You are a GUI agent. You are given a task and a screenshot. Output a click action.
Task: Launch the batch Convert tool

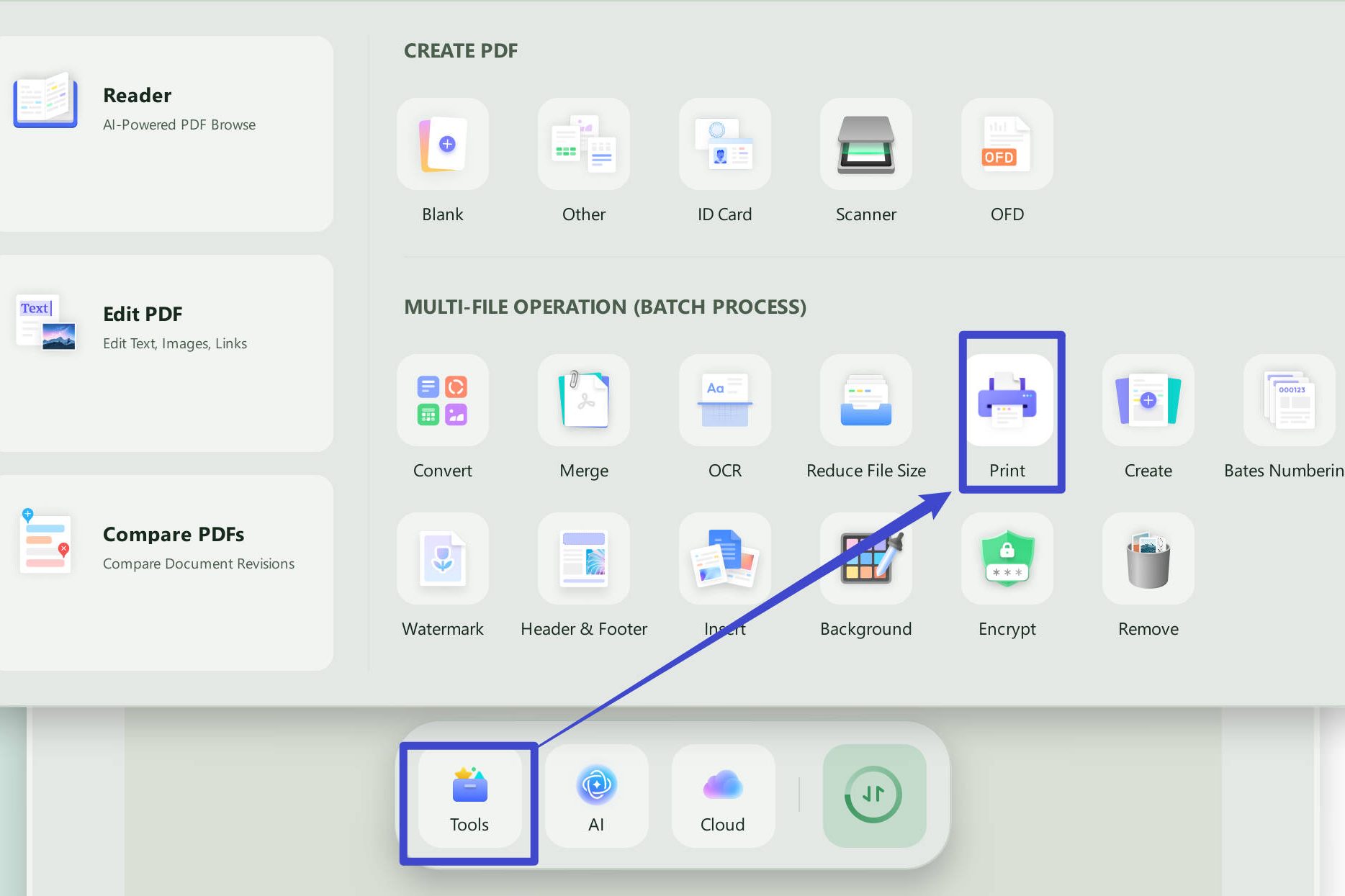click(x=443, y=400)
